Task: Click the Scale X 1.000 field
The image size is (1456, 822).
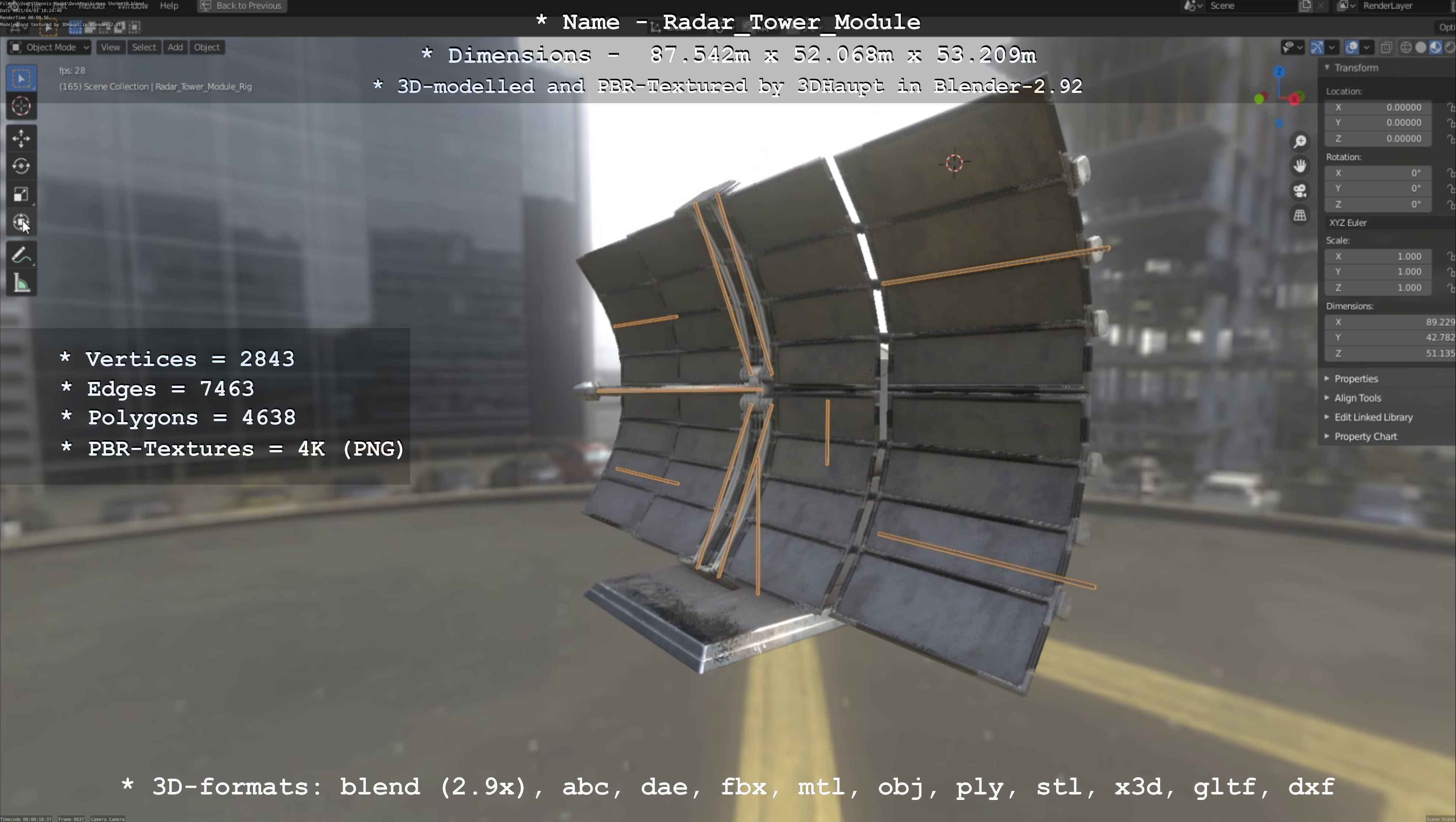Action: pos(1378,257)
